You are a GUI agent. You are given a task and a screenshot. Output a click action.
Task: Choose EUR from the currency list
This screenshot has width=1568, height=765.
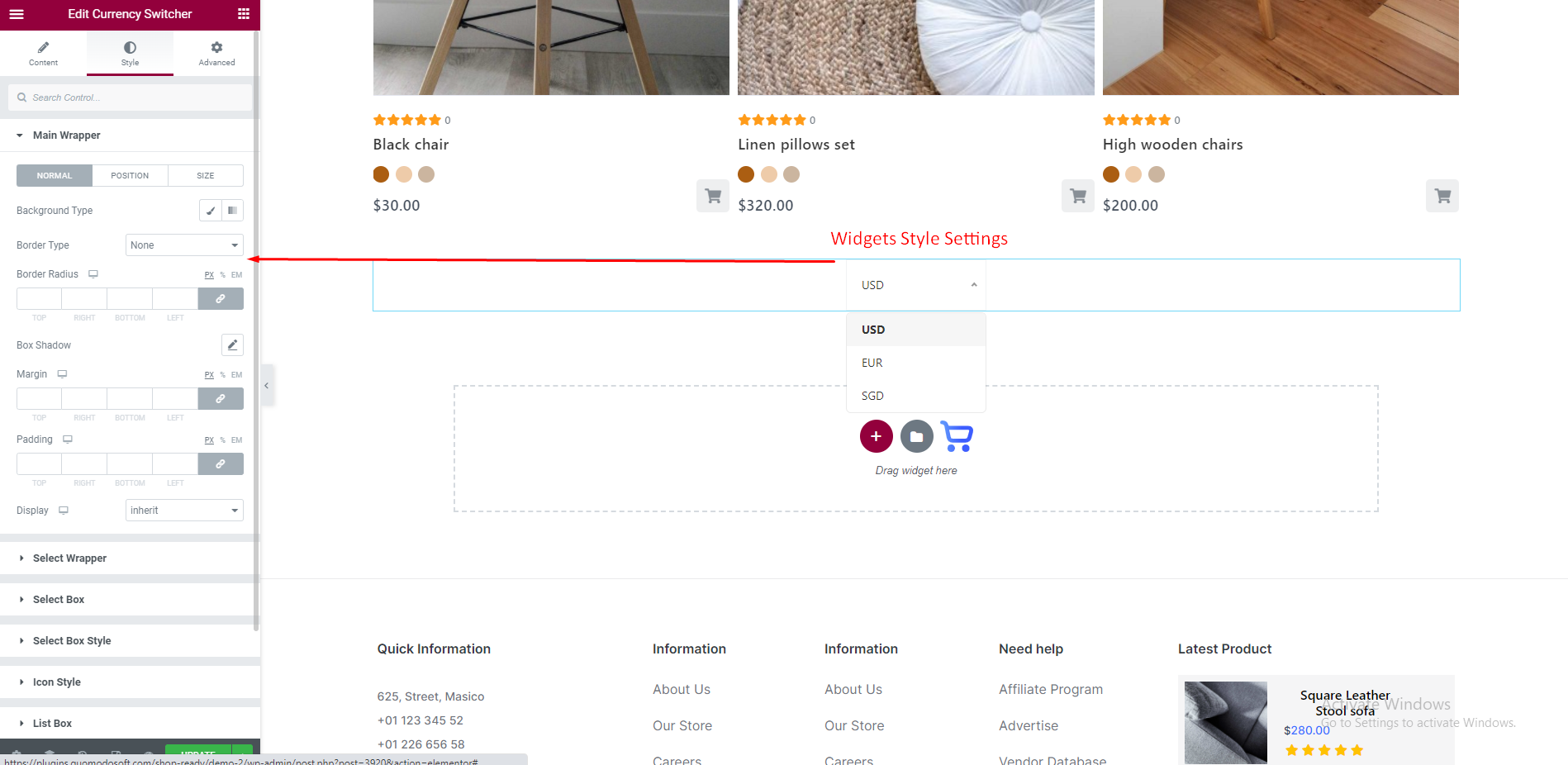pyautogui.click(x=872, y=363)
